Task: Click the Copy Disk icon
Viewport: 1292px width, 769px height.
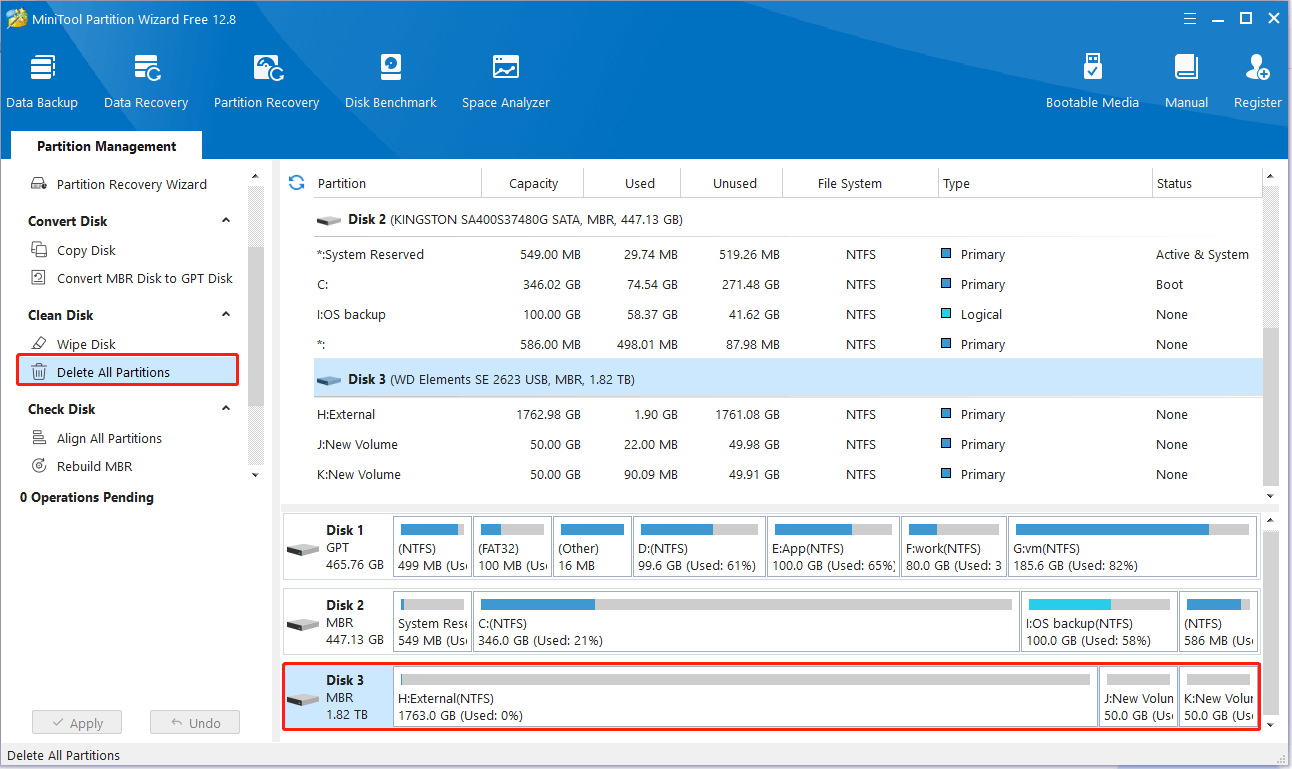Action: click(39, 250)
